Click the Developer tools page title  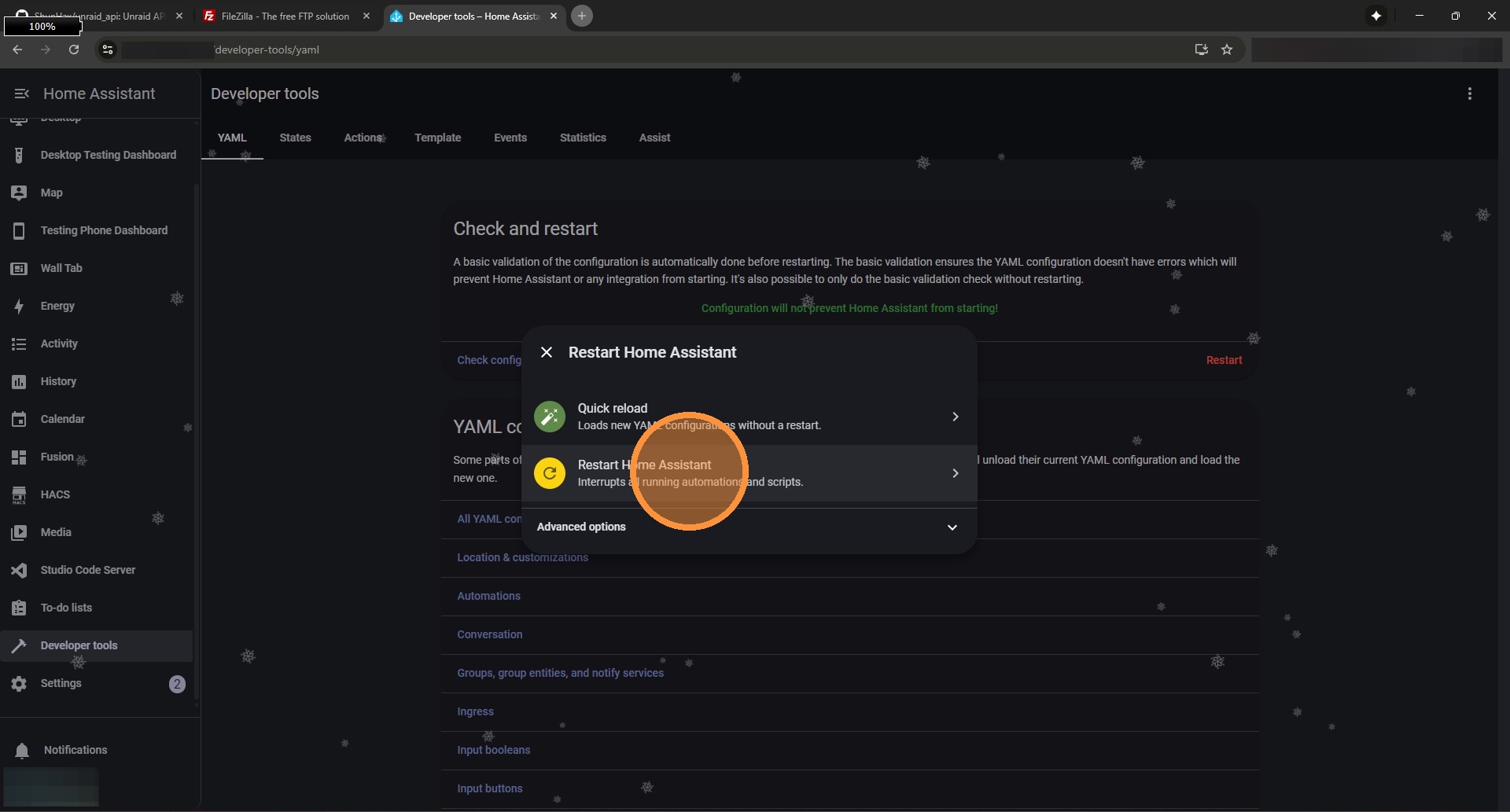click(265, 94)
